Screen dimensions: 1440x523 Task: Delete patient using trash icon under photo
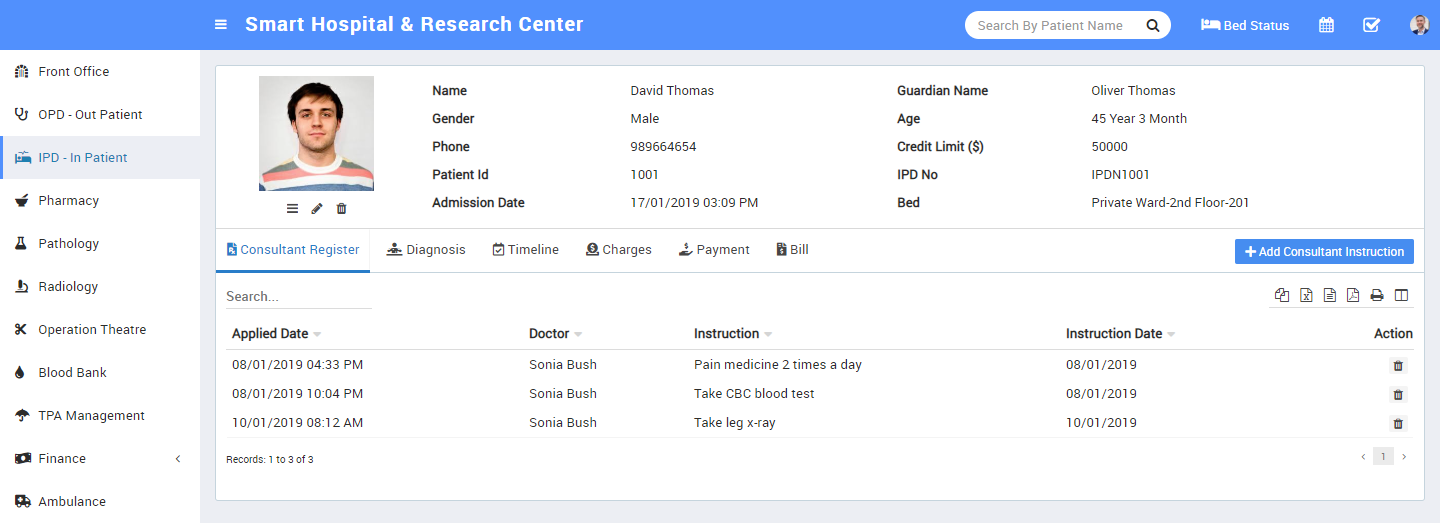point(341,208)
